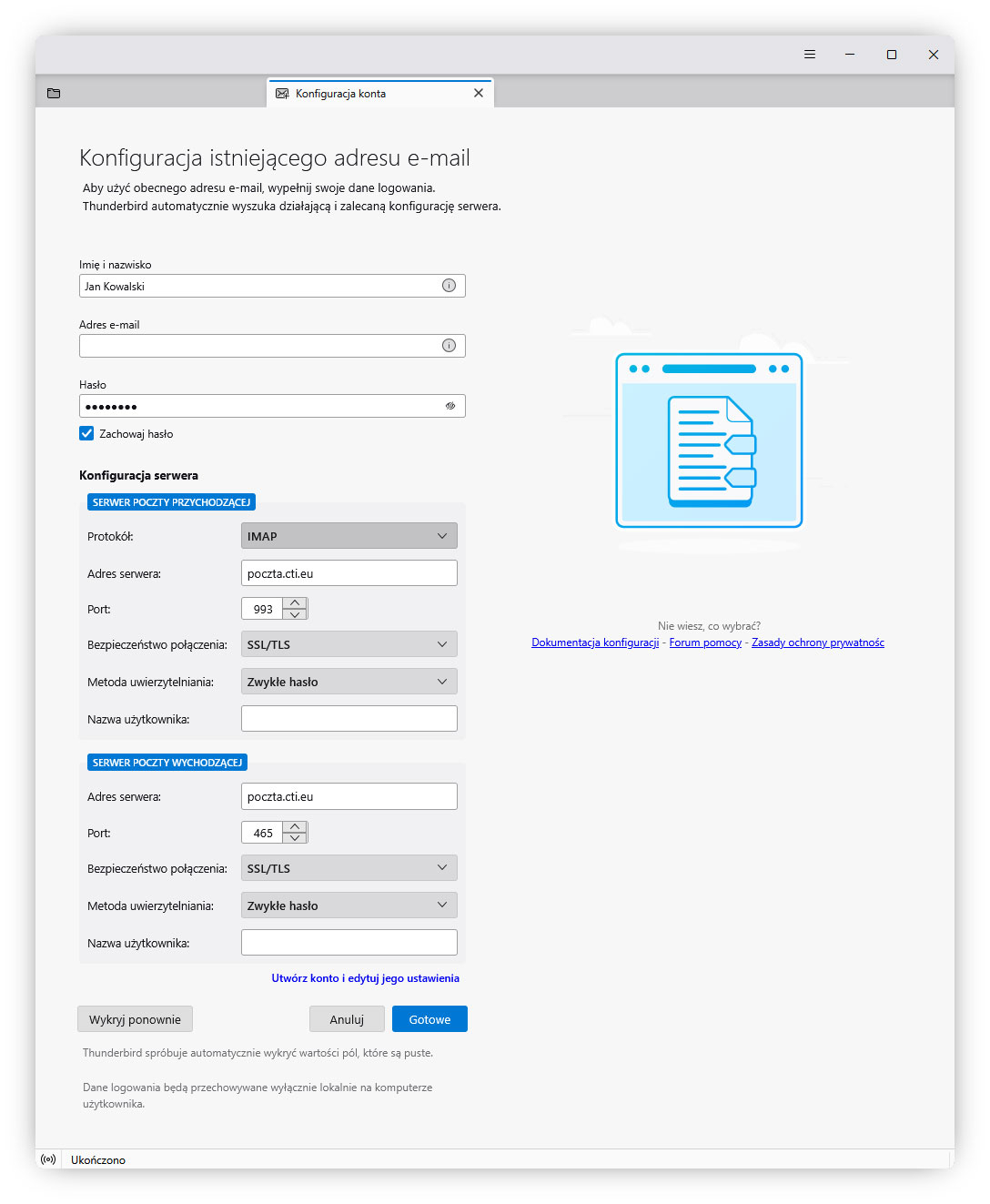This screenshot has height=1204, width=990.
Task: Open the Protokół dropdown showing IMAP
Action: (x=349, y=535)
